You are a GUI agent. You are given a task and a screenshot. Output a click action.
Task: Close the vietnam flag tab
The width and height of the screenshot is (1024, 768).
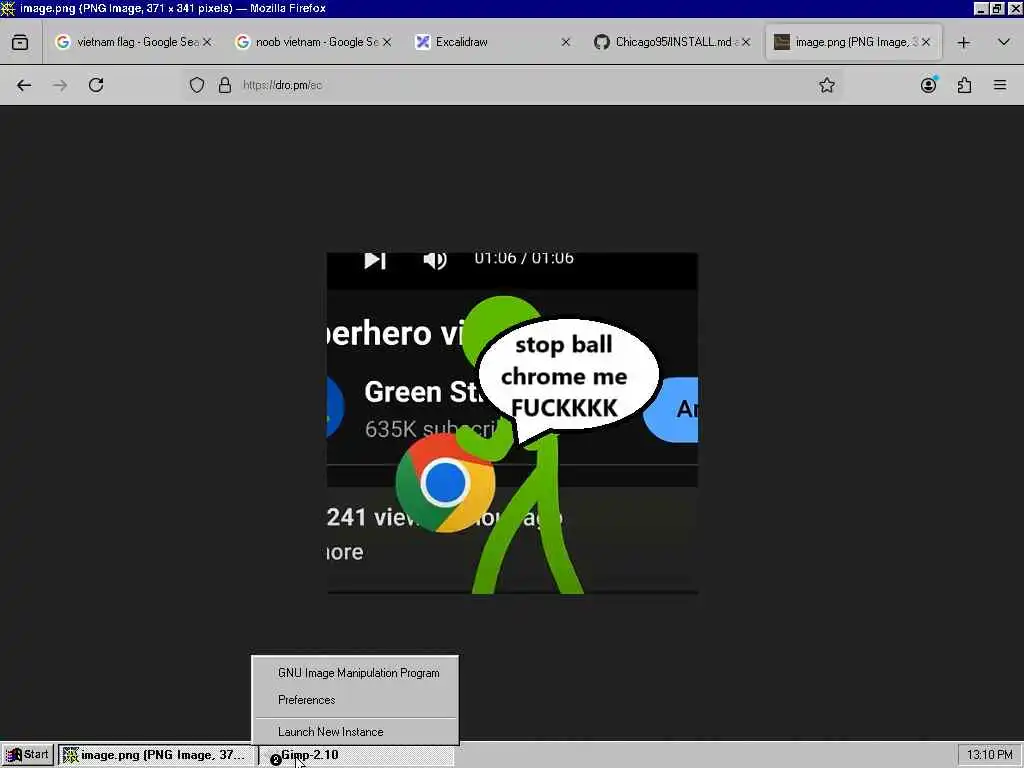(x=207, y=42)
